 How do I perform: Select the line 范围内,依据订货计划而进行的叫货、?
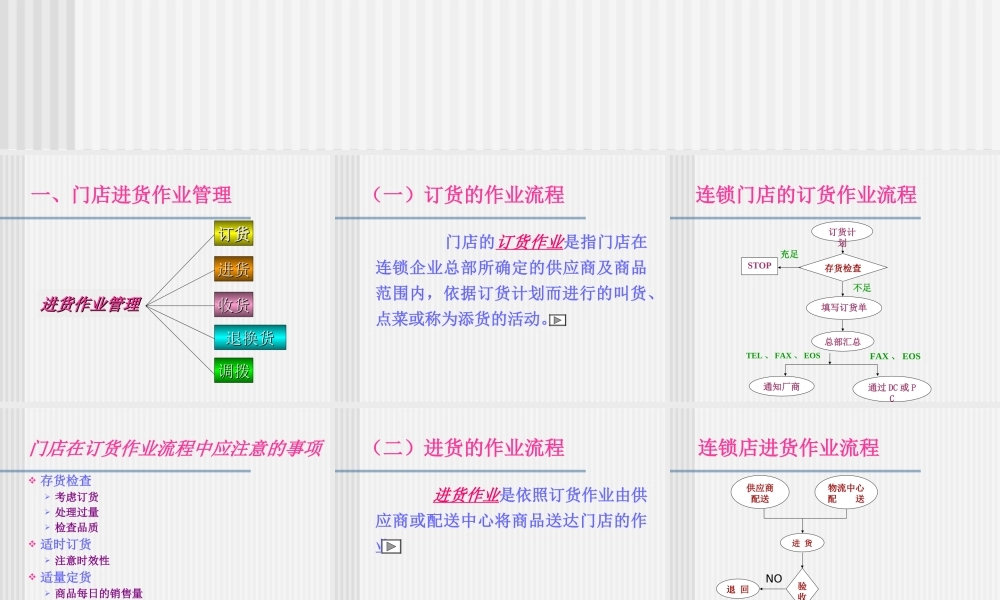point(516,293)
